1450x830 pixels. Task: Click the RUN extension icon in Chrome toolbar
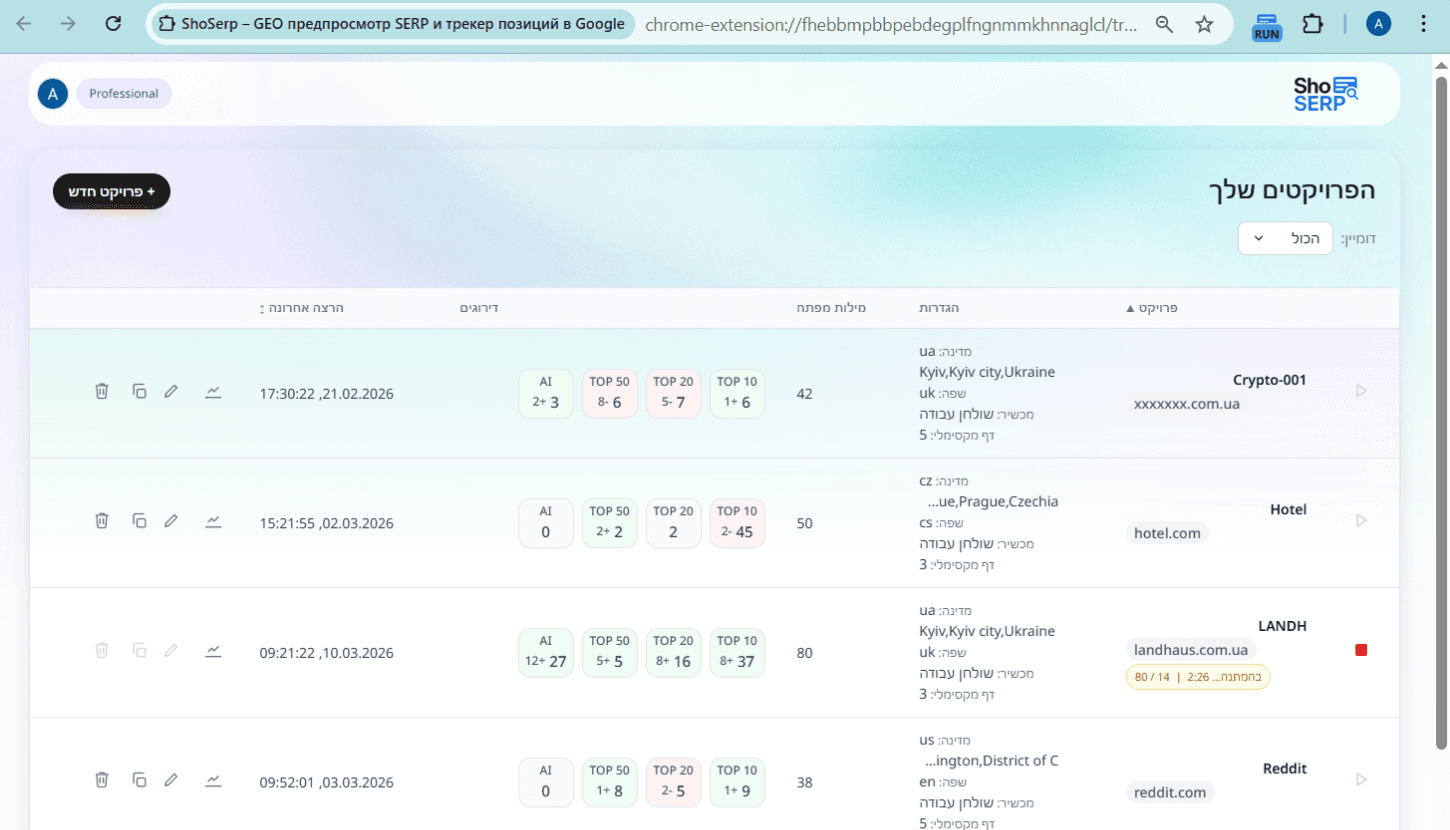click(1267, 25)
